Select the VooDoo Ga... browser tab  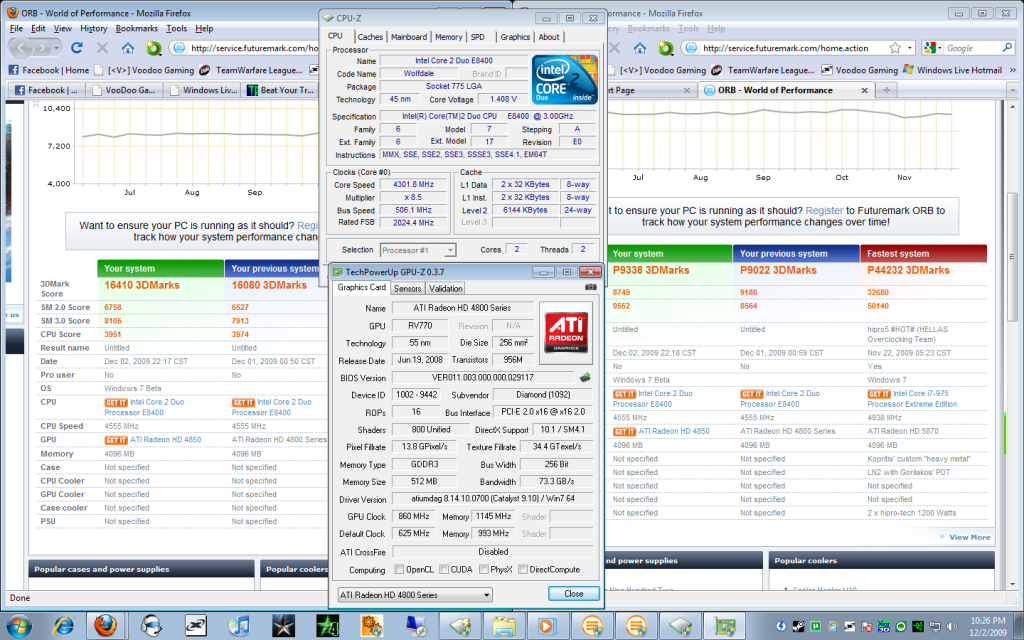(124, 90)
